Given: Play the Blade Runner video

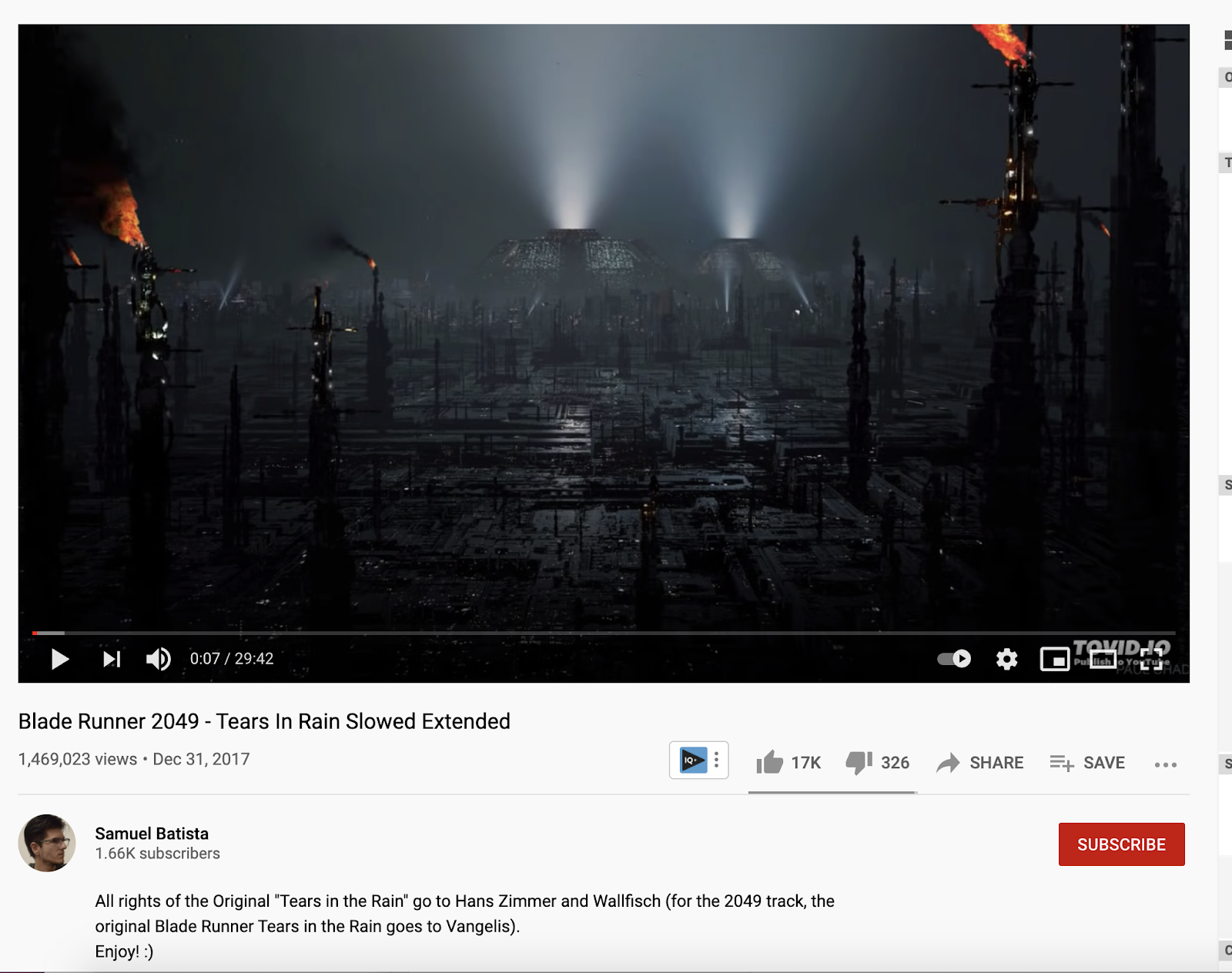Looking at the screenshot, I should tap(60, 659).
